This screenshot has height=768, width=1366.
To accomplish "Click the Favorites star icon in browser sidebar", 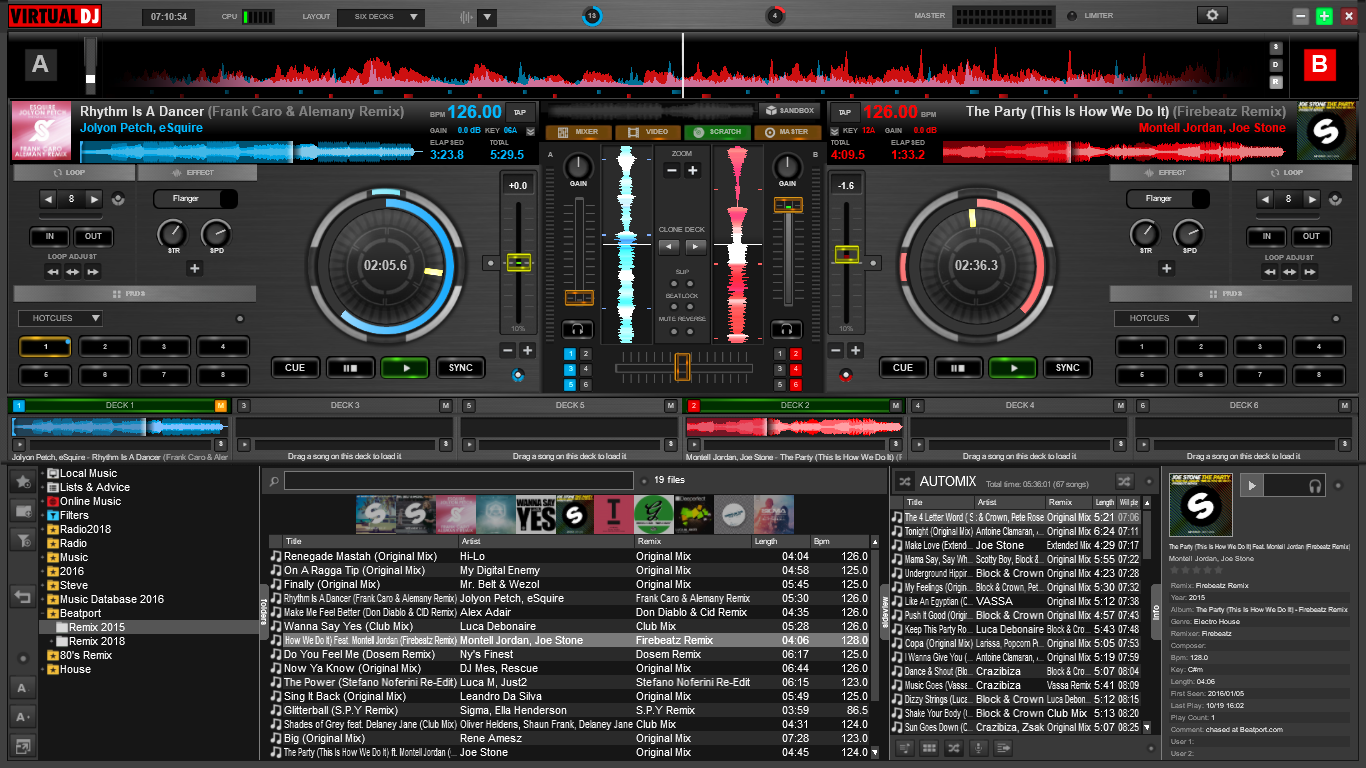I will 22,482.
